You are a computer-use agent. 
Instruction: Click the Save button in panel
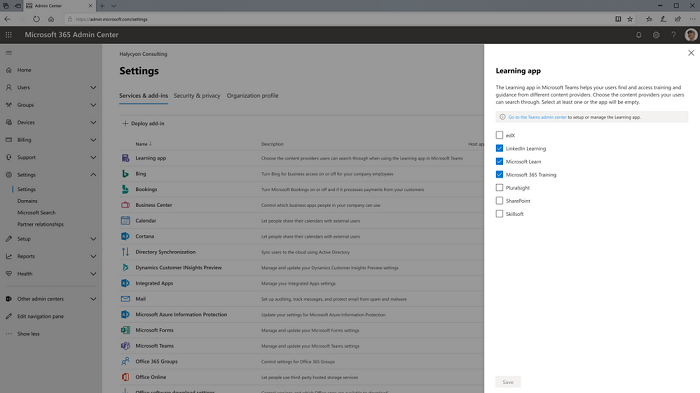[x=508, y=382]
